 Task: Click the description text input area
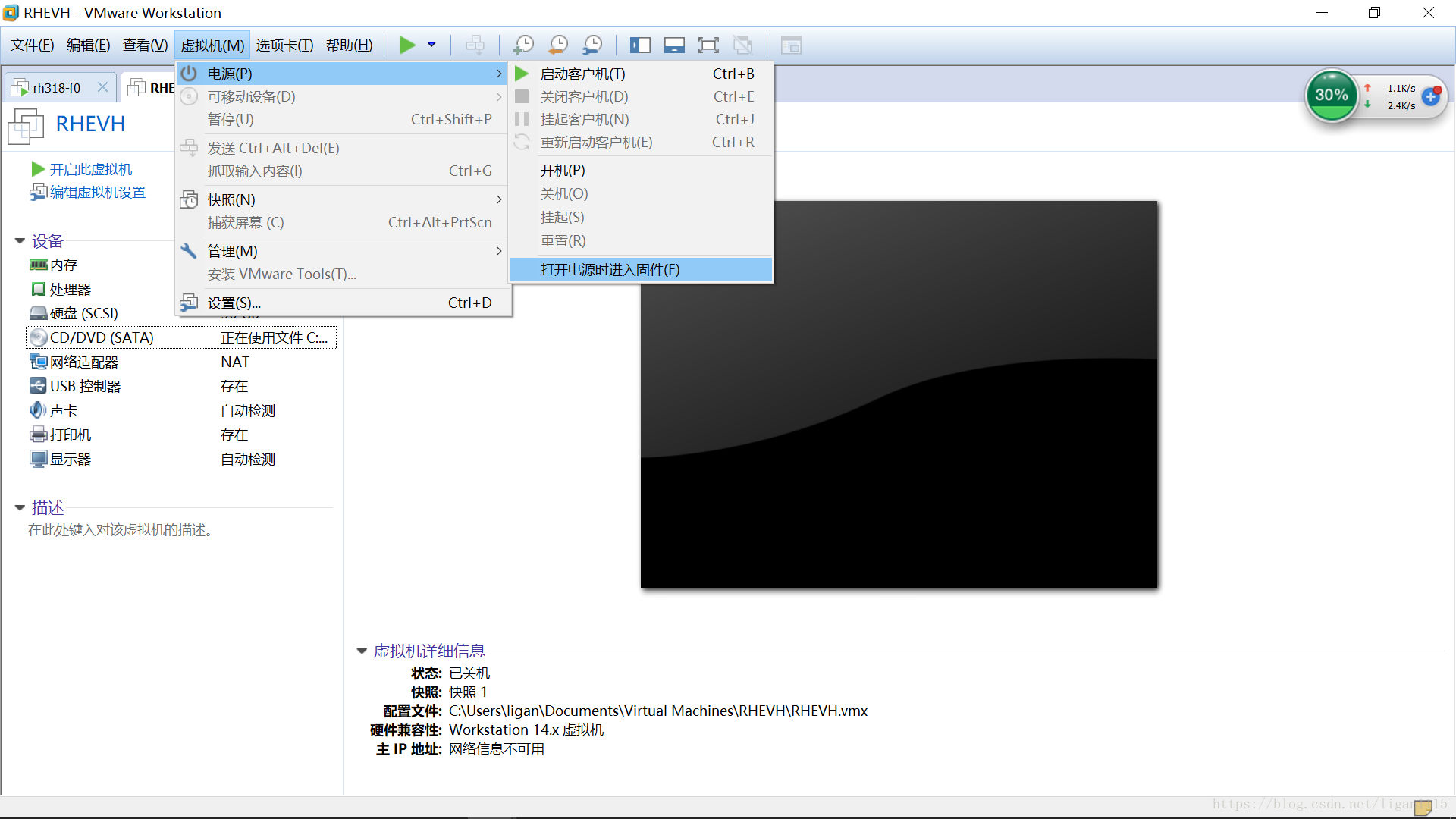coord(121,529)
